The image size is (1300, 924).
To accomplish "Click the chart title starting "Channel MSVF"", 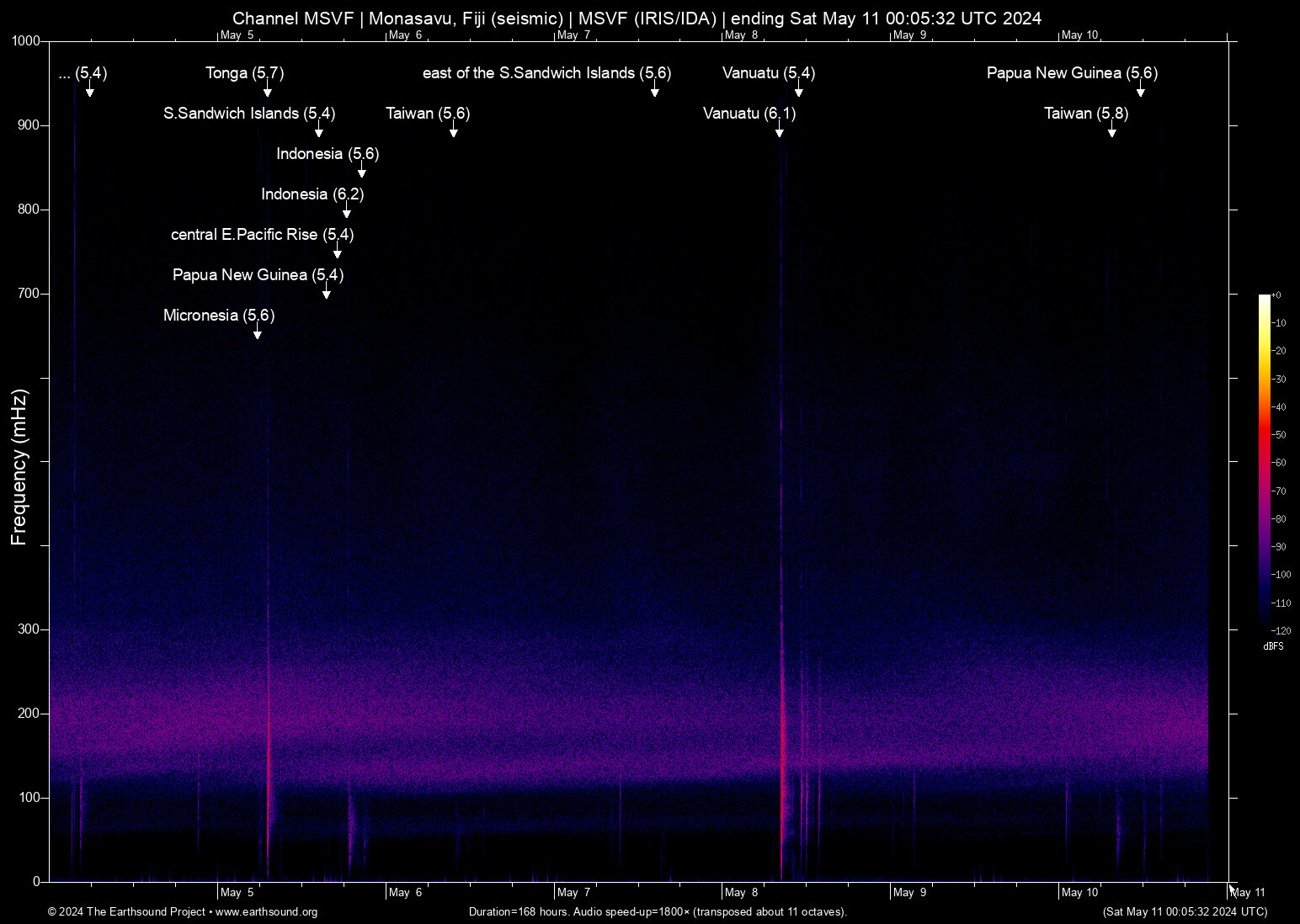I will [637, 19].
